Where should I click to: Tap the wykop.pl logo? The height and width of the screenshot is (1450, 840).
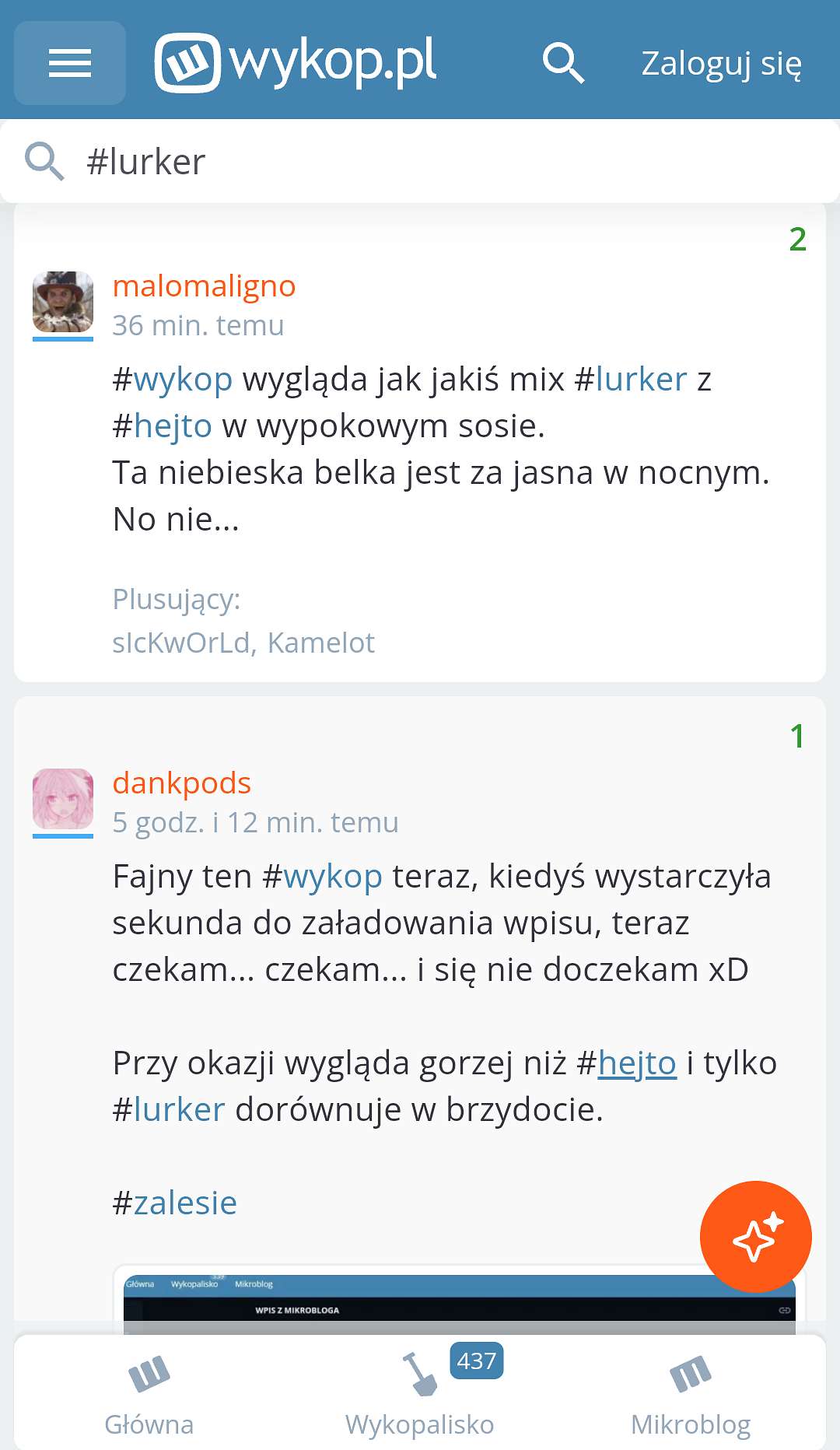296,62
